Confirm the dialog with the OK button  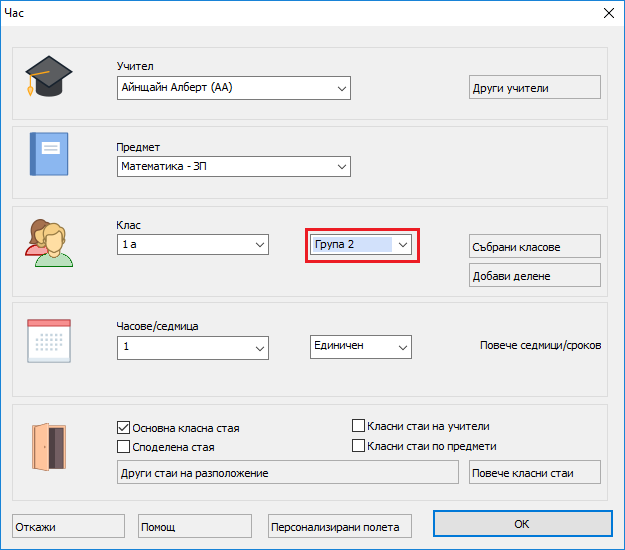pos(521,524)
